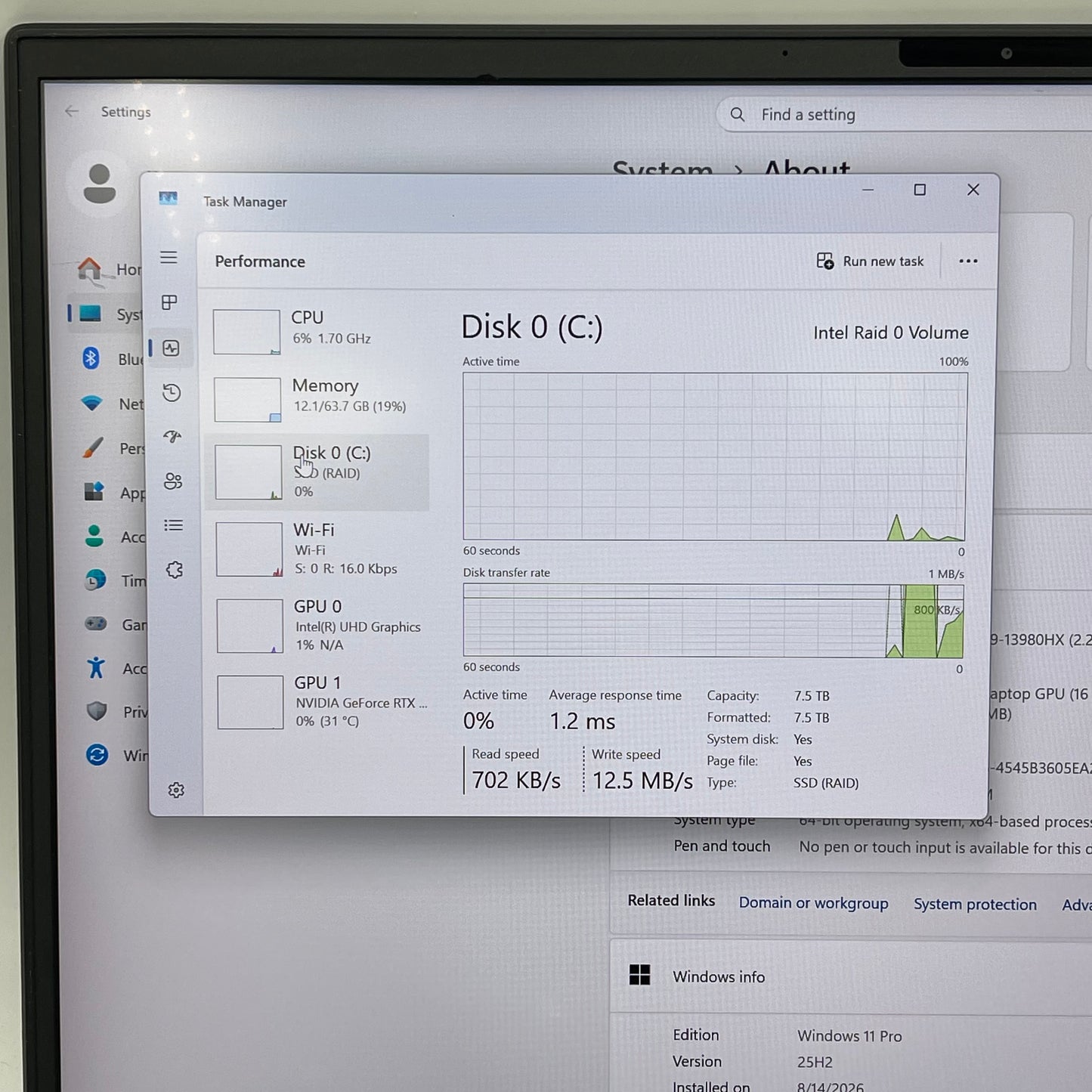Click the GPU 1 mini graph thumbnail
The height and width of the screenshot is (1092, 1092).
(x=251, y=702)
